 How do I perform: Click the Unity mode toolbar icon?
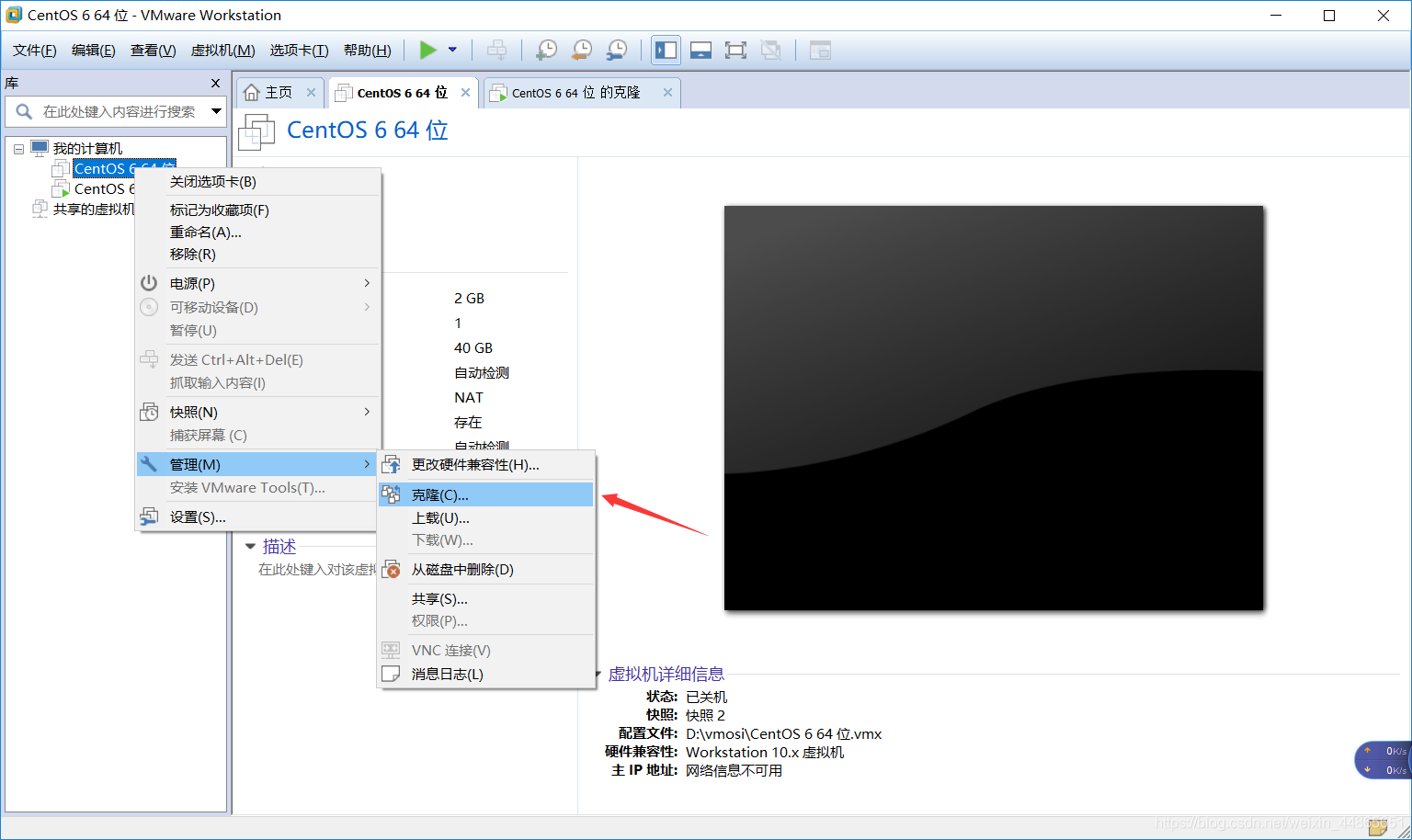pos(770,50)
